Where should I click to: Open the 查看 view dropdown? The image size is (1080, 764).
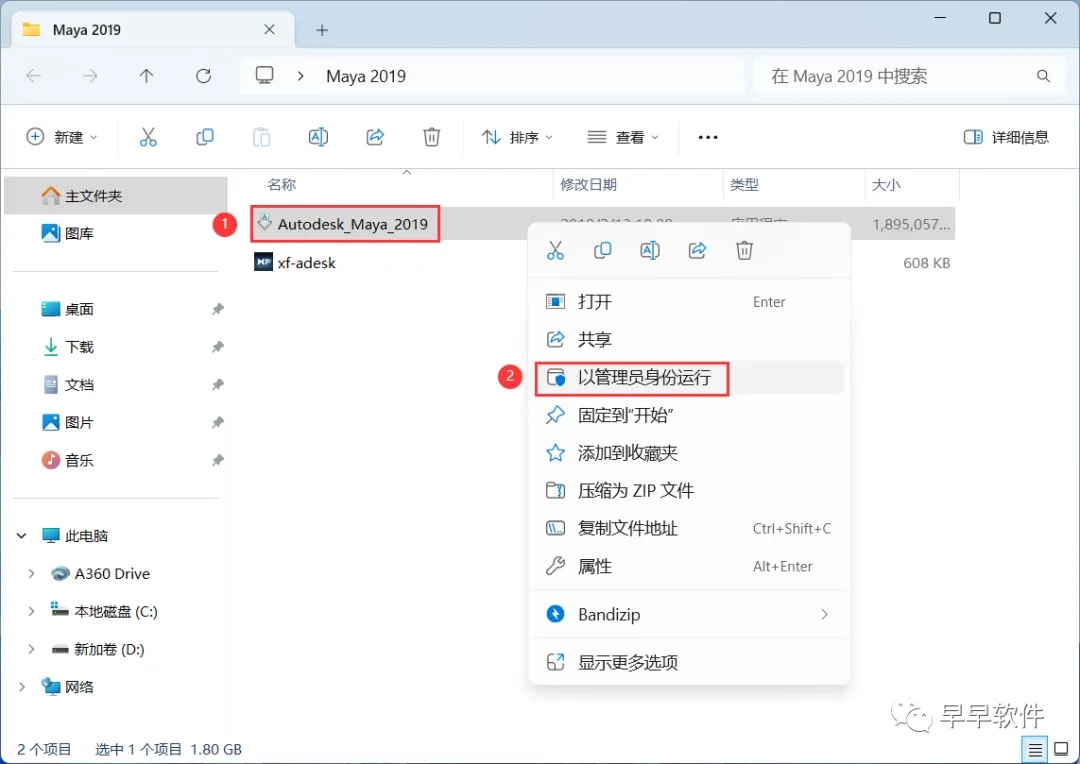(623, 137)
